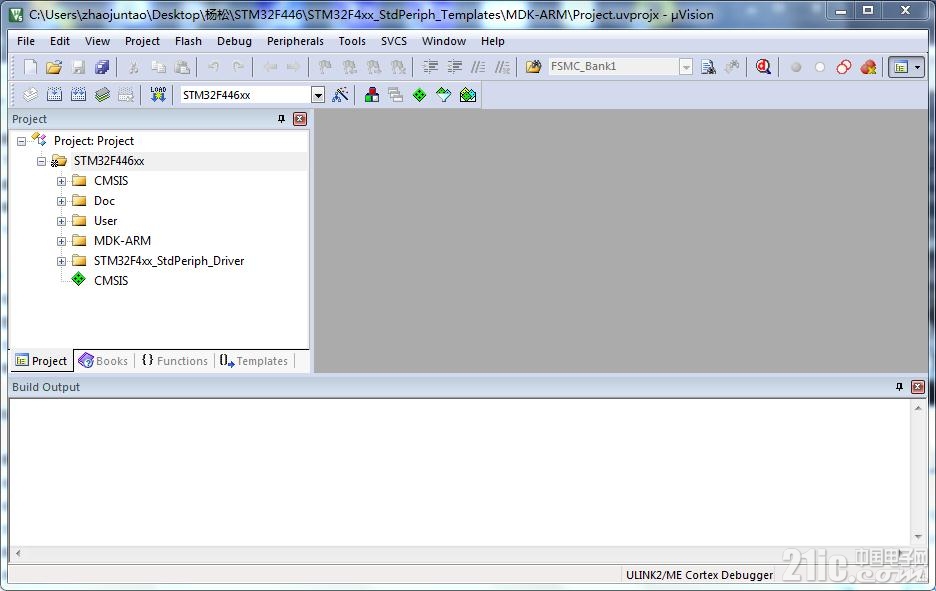Open a file using the Open folder icon
This screenshot has height=591, width=936.
tap(54, 67)
